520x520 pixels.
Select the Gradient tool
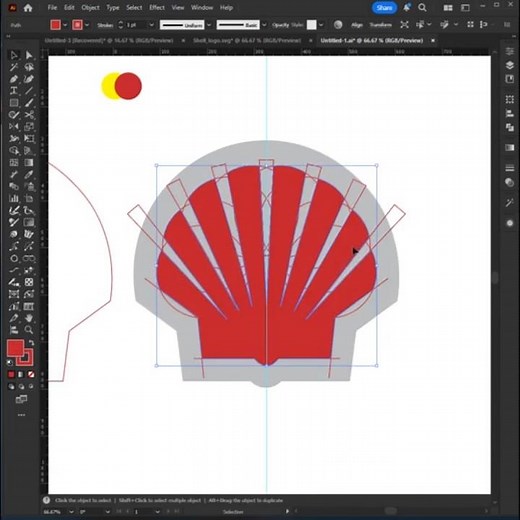pyautogui.click(x=29, y=163)
